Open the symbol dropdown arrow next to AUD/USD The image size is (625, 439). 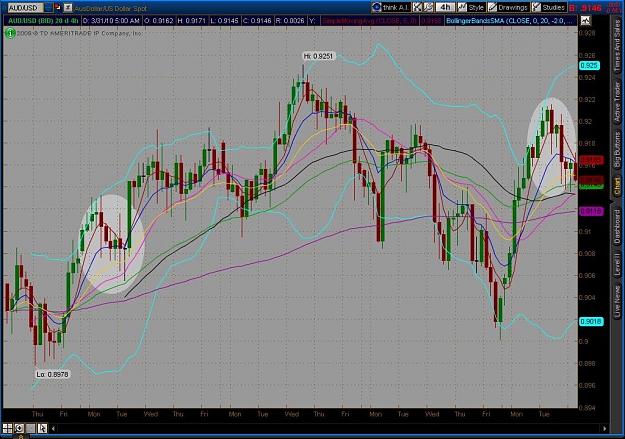(49, 7)
